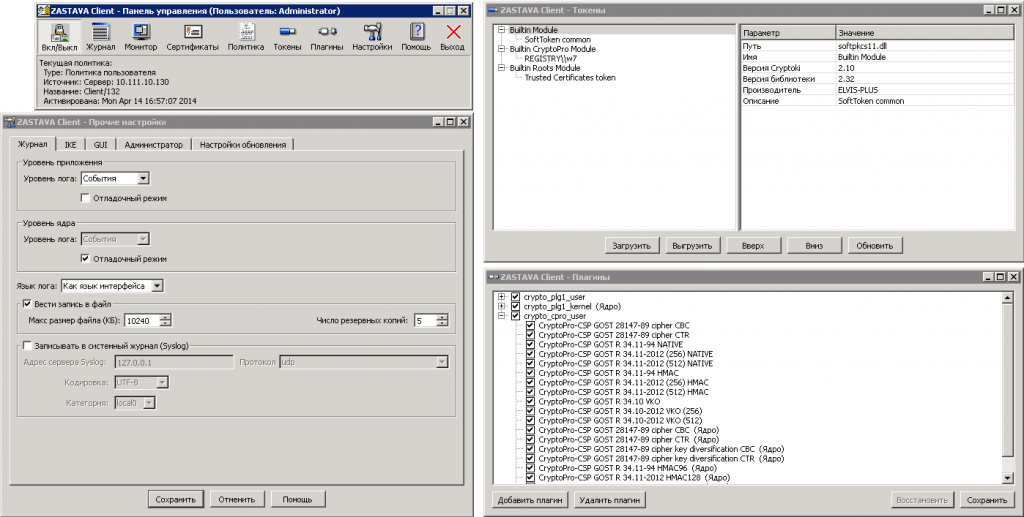
Task: Open the Сертификаты toolbar icon
Action: tap(192, 37)
